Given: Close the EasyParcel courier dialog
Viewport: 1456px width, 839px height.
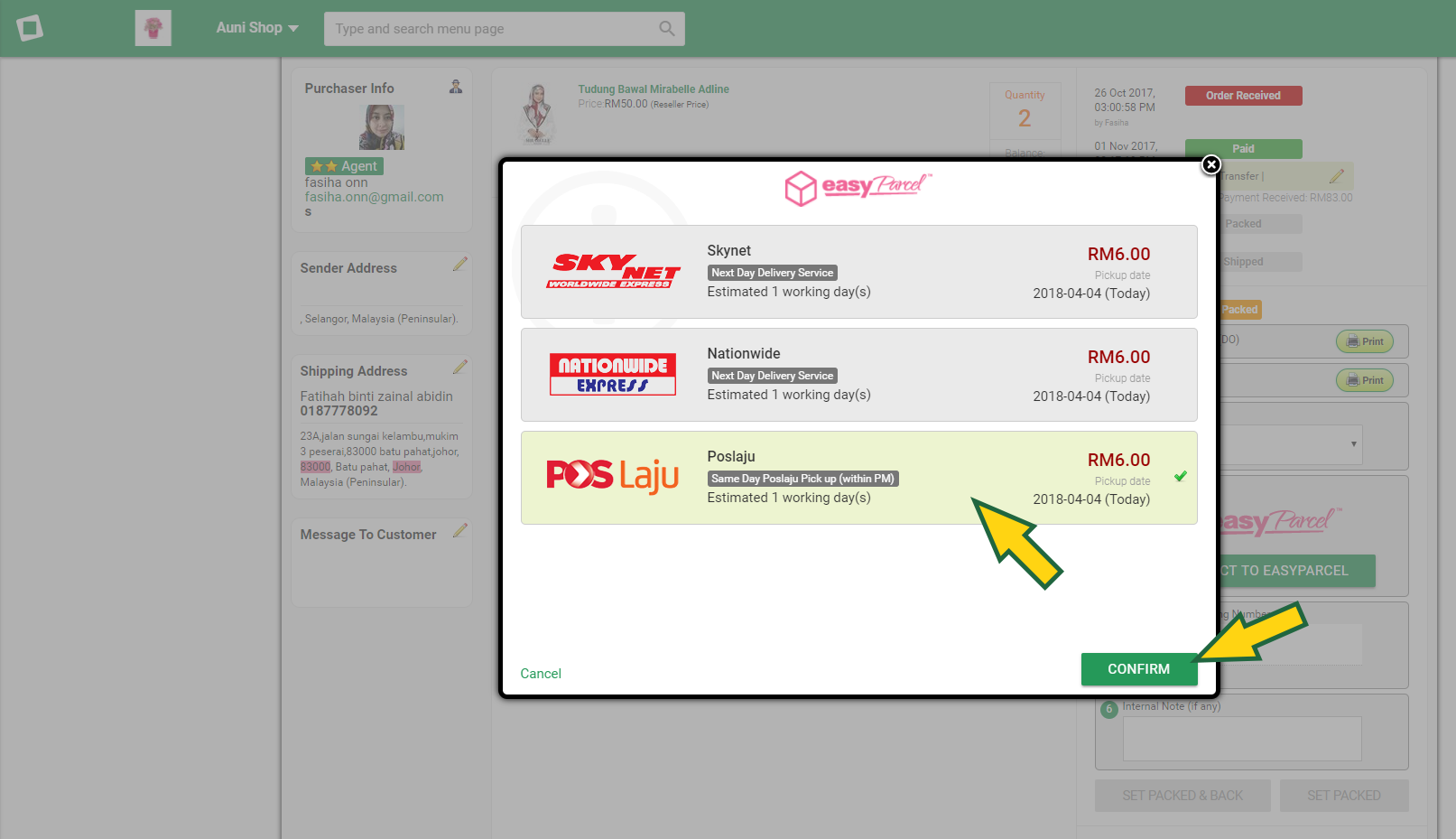Looking at the screenshot, I should pyautogui.click(x=1210, y=164).
